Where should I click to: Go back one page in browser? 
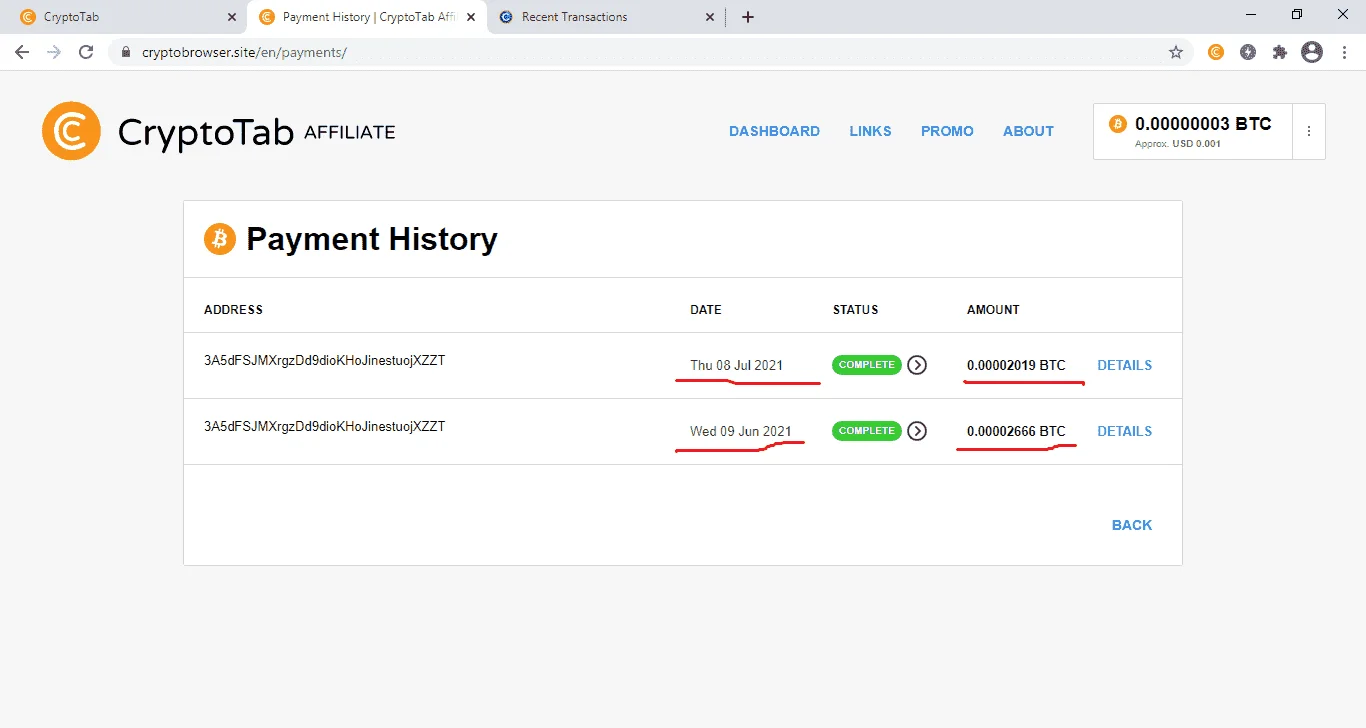(22, 52)
